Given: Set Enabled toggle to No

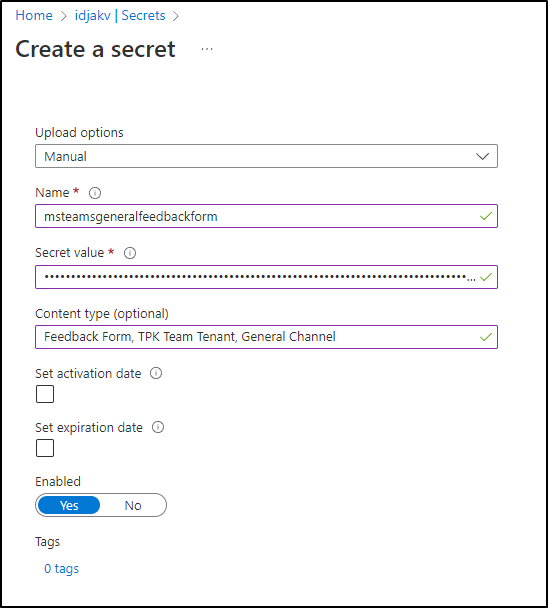Looking at the screenshot, I should [x=133, y=505].
